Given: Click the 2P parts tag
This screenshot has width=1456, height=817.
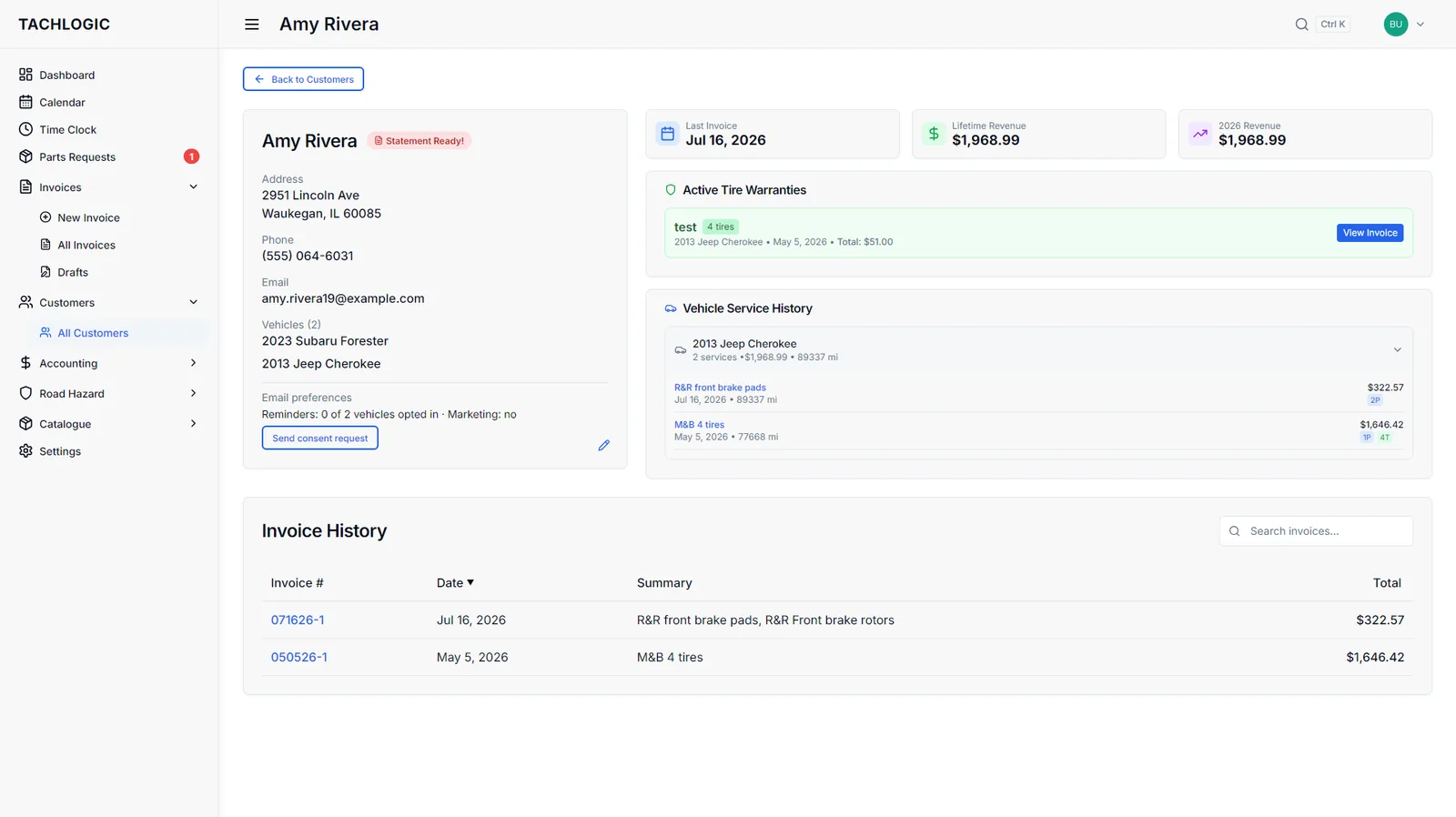Looking at the screenshot, I should [x=1375, y=400].
